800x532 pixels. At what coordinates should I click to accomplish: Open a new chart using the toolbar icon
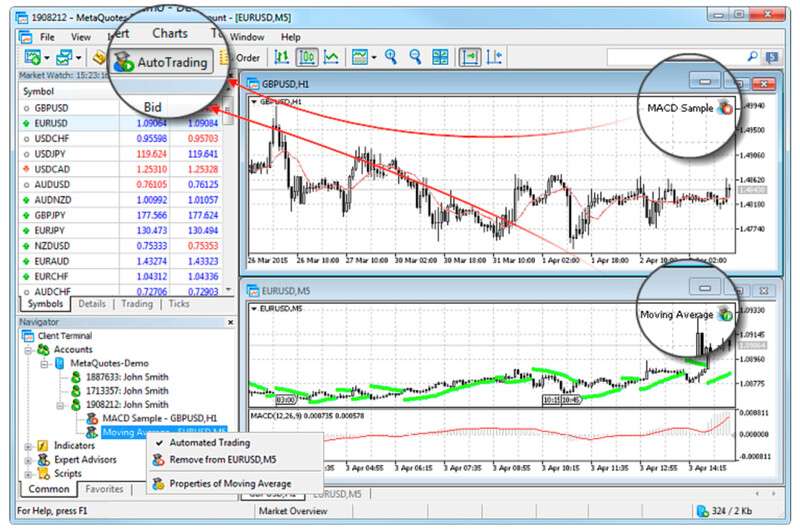click(32, 57)
